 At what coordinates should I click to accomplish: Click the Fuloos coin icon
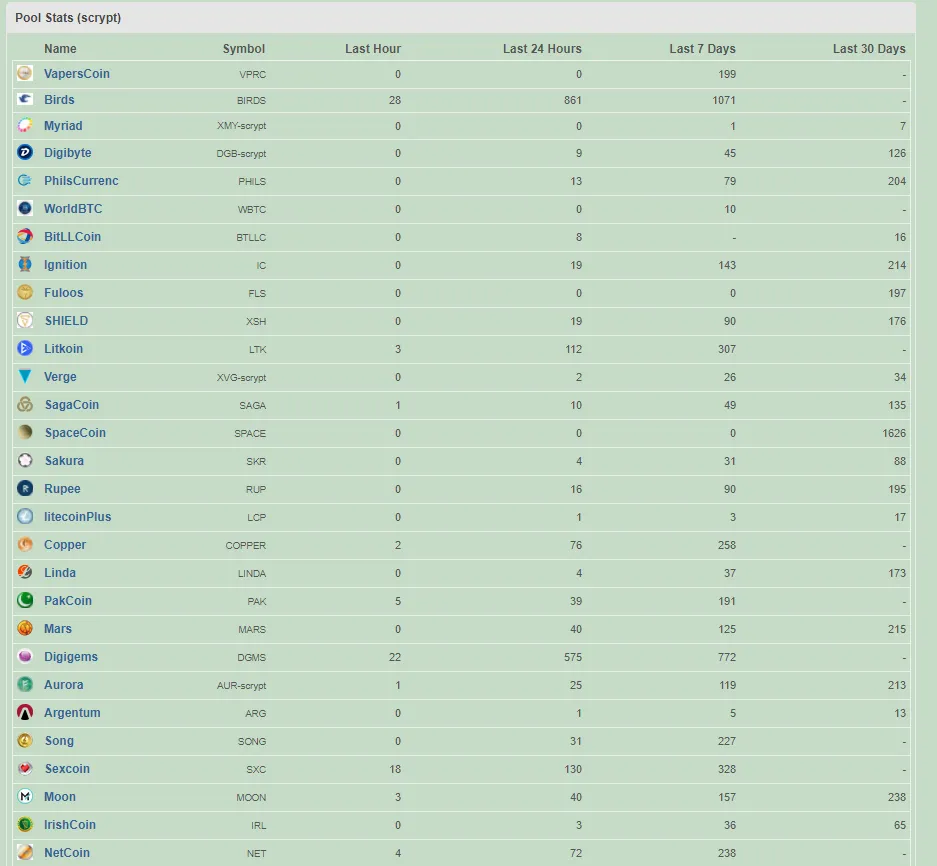[x=25, y=292]
